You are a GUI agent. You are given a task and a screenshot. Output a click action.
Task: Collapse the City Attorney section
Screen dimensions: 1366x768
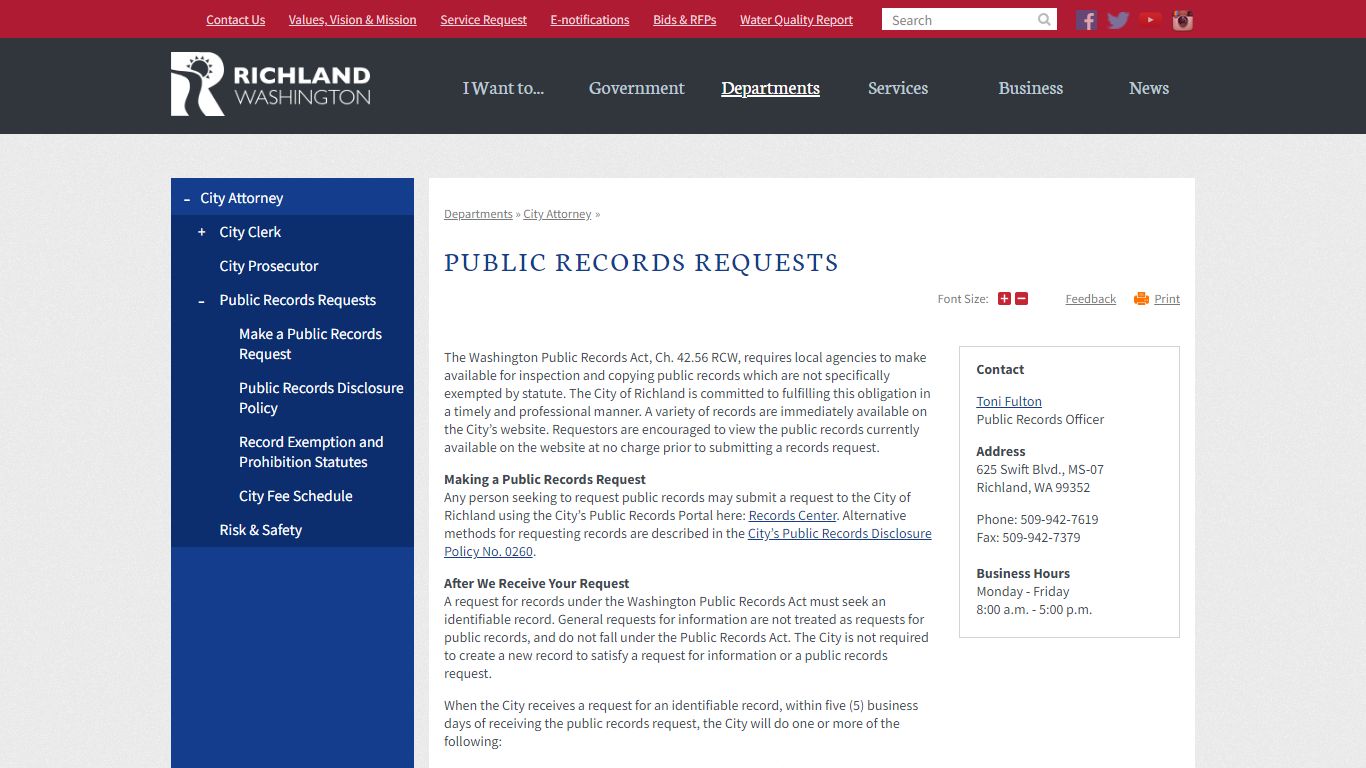click(x=187, y=199)
